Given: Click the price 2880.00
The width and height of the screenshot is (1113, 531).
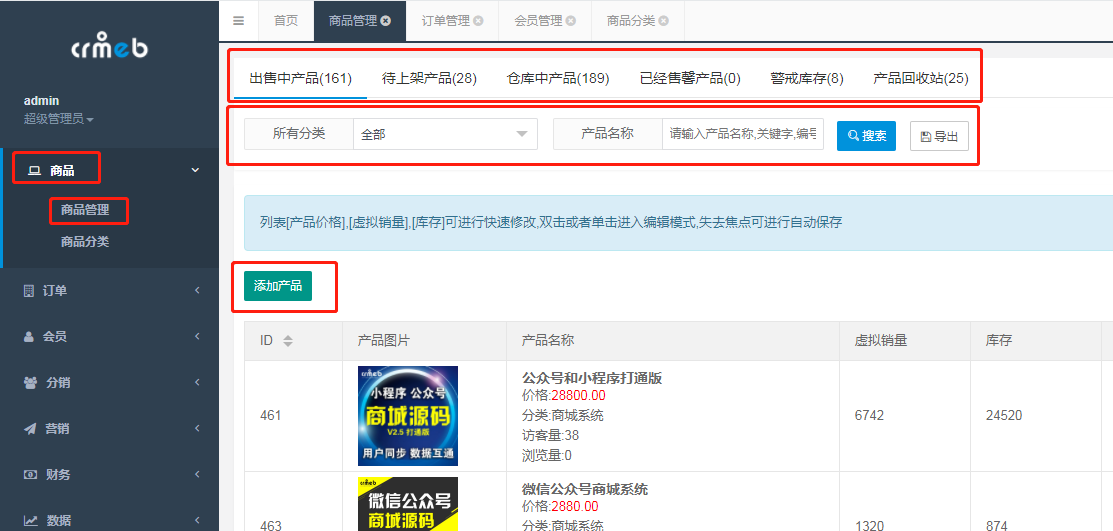Looking at the screenshot, I should pyautogui.click(x=574, y=506).
